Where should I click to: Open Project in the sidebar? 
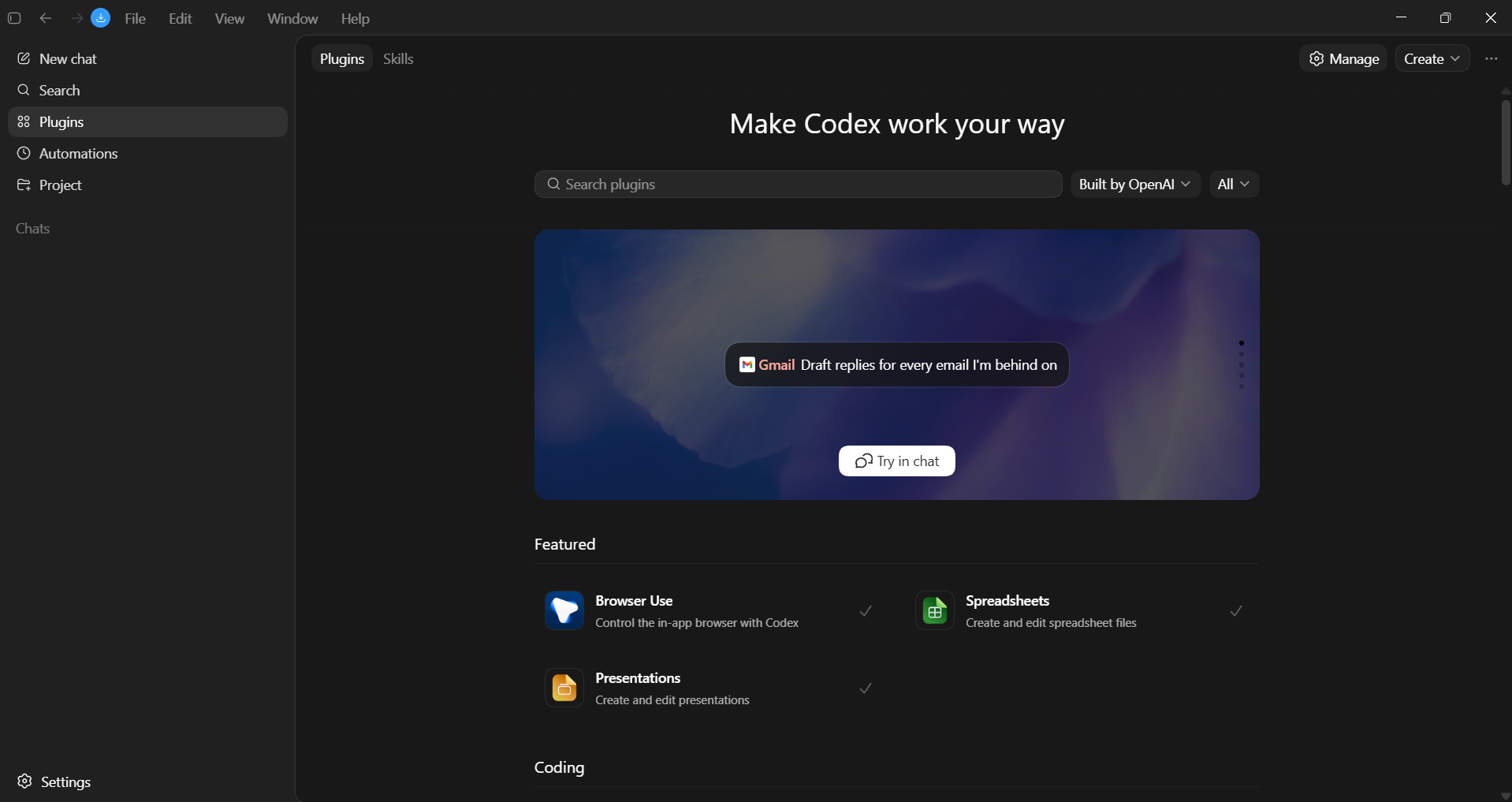tap(147, 185)
